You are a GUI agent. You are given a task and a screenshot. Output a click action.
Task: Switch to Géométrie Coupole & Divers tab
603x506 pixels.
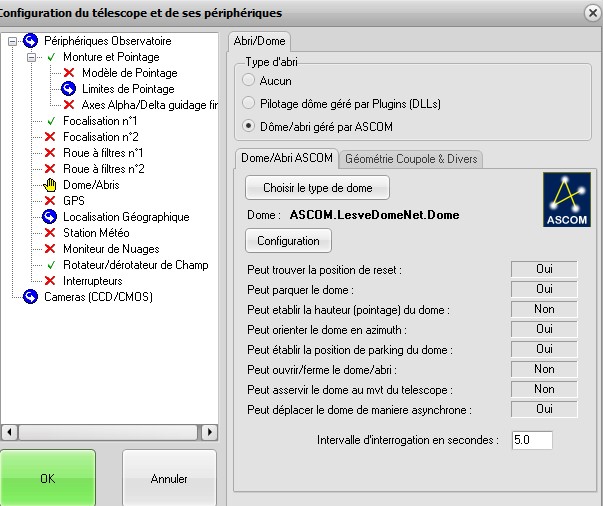(x=410, y=159)
